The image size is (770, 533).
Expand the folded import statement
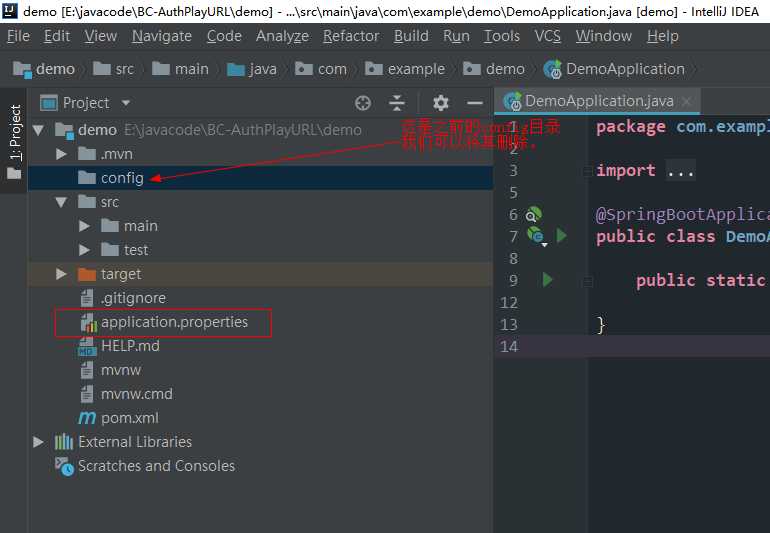680,170
